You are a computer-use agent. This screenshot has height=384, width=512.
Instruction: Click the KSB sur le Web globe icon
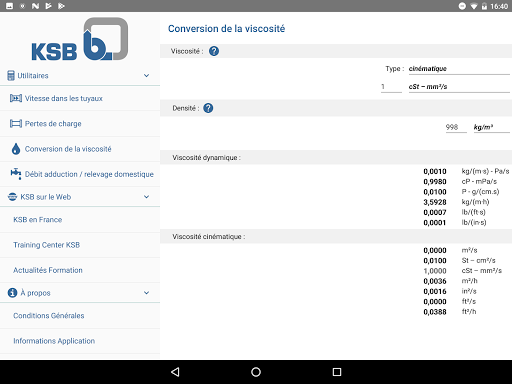12,197
